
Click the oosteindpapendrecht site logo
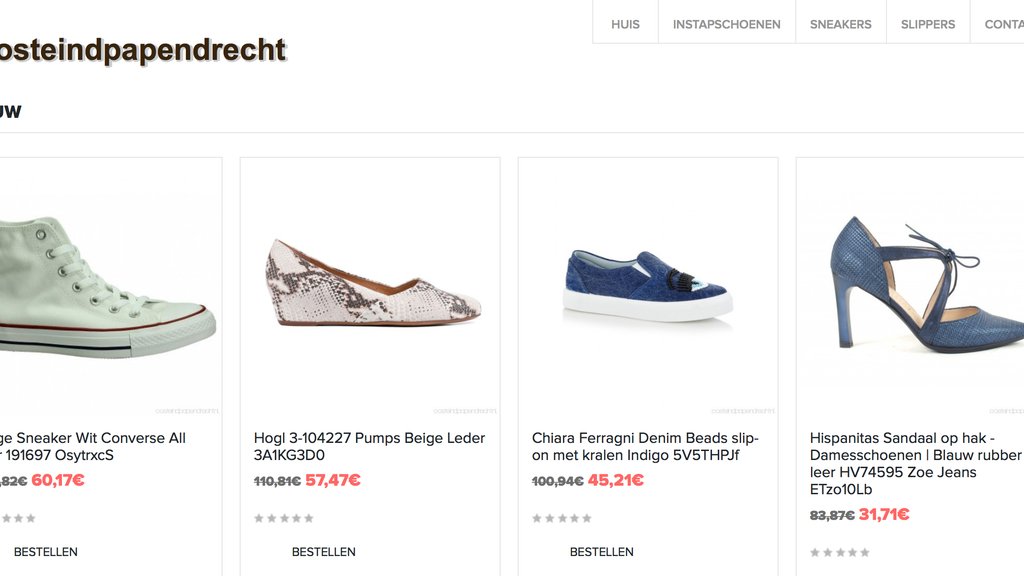140,50
